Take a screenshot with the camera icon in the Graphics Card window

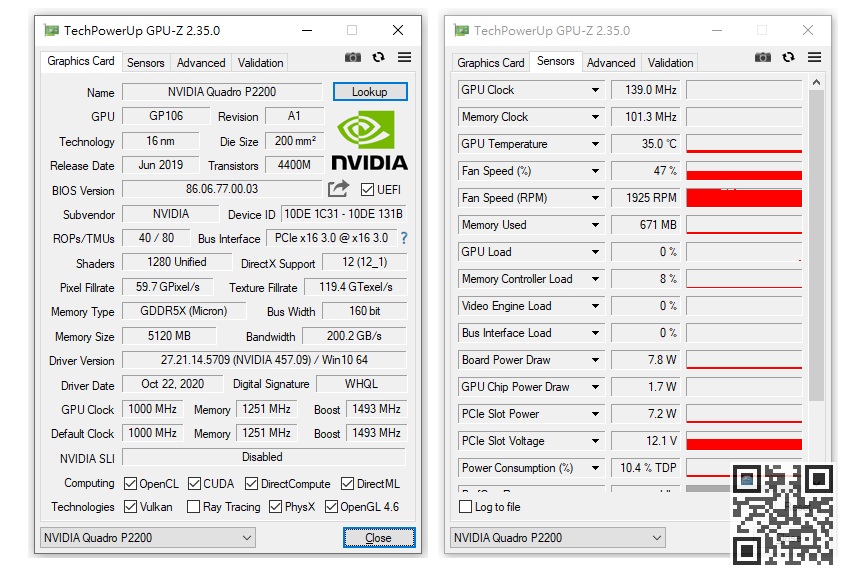click(353, 57)
